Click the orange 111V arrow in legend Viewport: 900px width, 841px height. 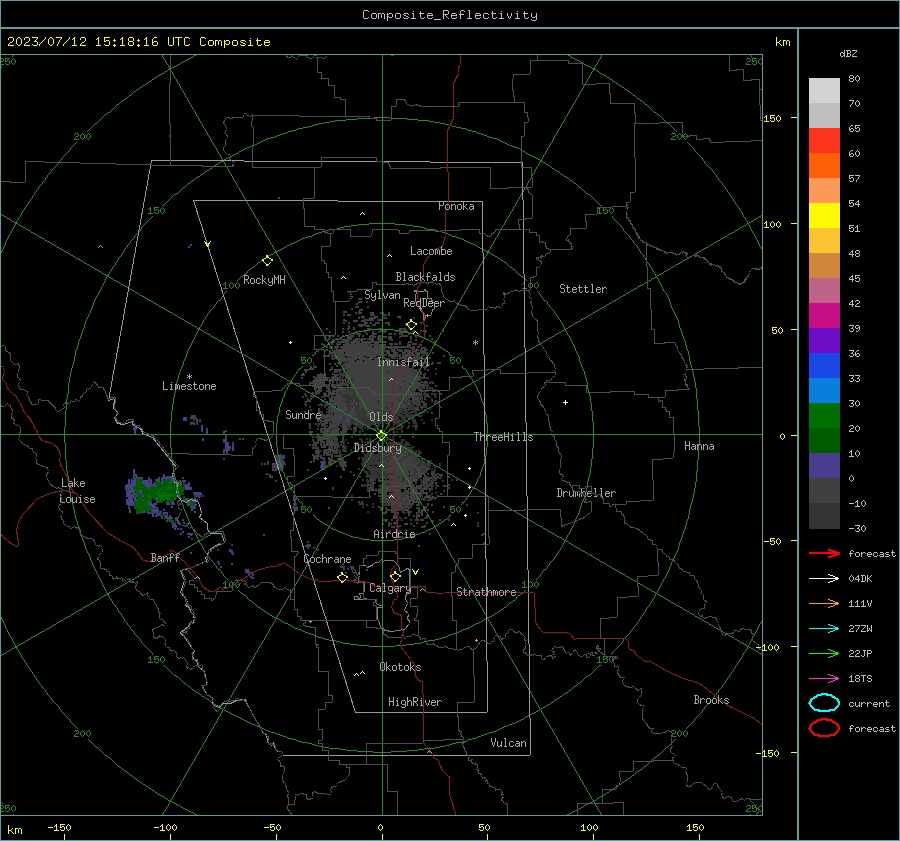824,603
